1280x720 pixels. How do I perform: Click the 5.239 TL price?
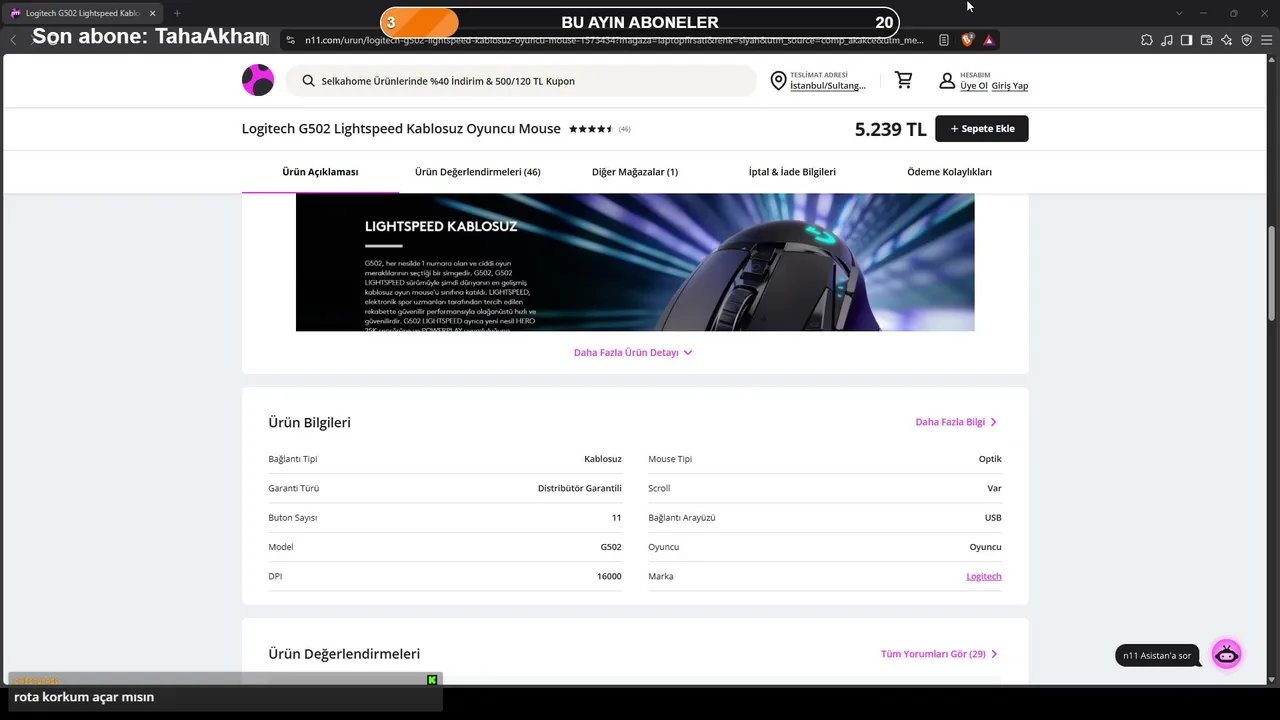pos(891,129)
